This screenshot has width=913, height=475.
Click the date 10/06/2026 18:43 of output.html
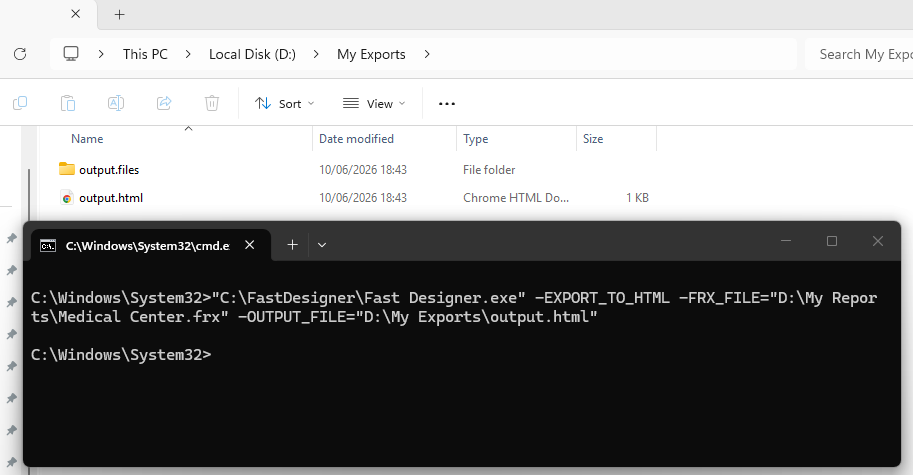coord(363,198)
